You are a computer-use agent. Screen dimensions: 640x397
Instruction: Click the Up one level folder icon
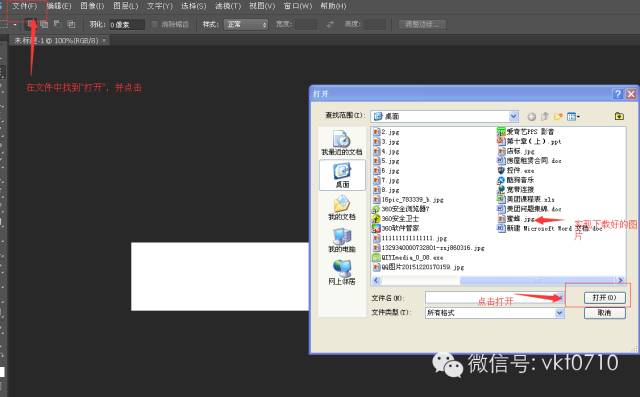click(545, 117)
